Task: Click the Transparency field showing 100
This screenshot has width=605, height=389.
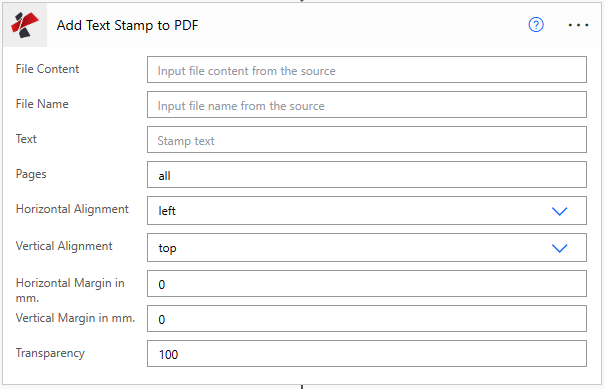Action: point(367,353)
